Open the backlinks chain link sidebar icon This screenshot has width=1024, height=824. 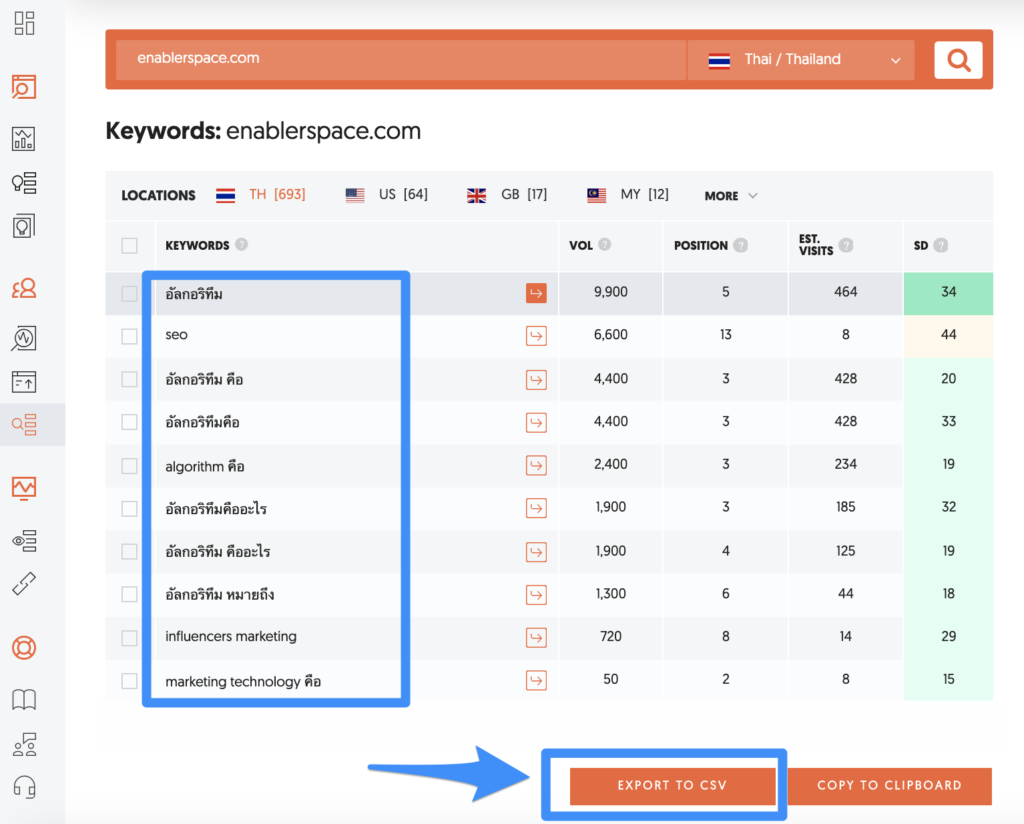point(24,584)
